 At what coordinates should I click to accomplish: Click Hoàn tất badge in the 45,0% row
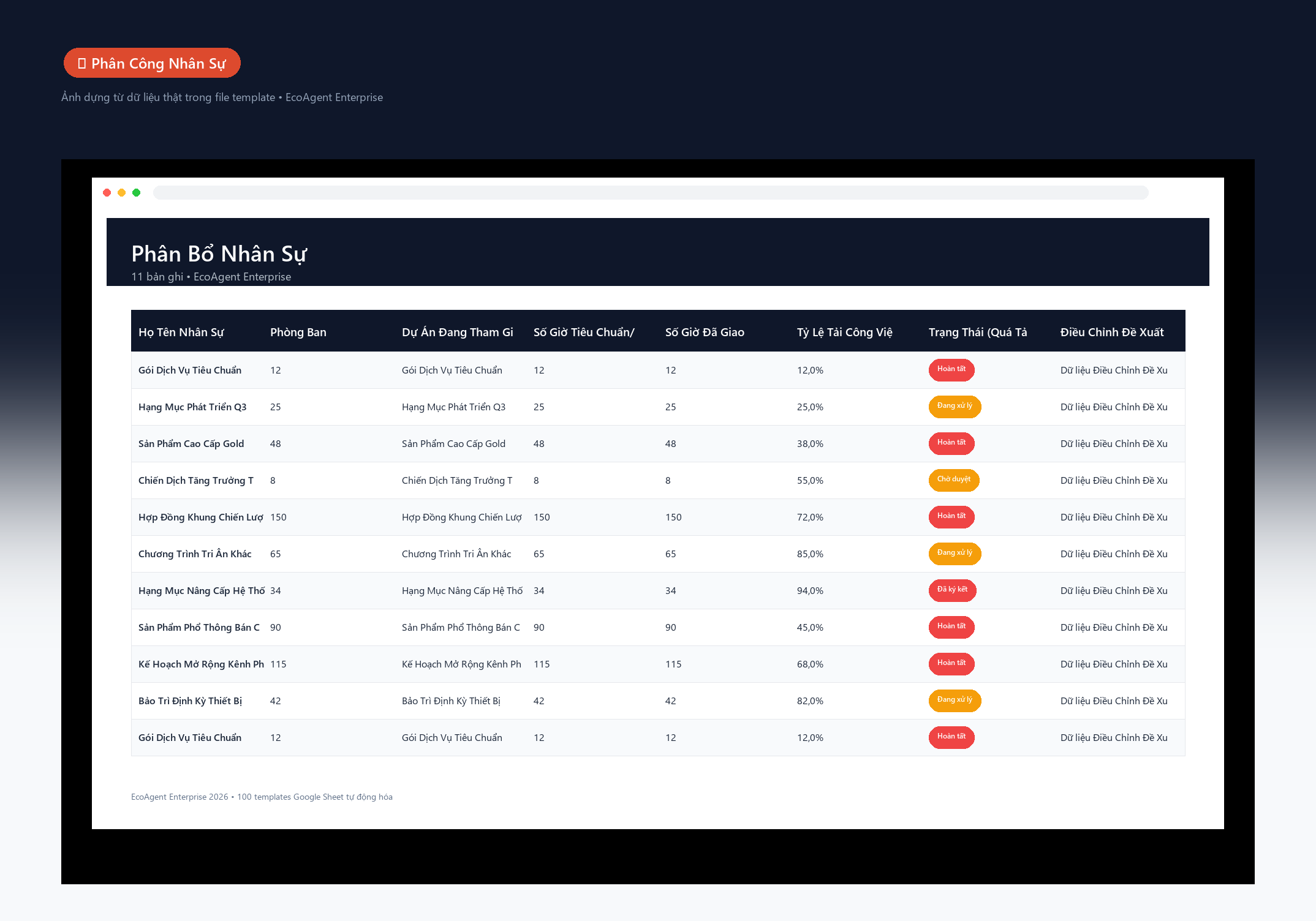[x=951, y=626]
